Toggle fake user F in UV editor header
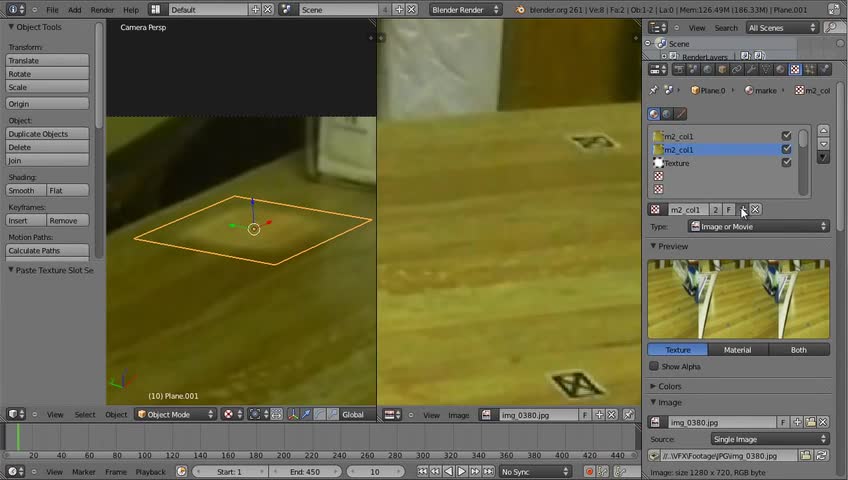This screenshot has width=848, height=480. [585, 415]
